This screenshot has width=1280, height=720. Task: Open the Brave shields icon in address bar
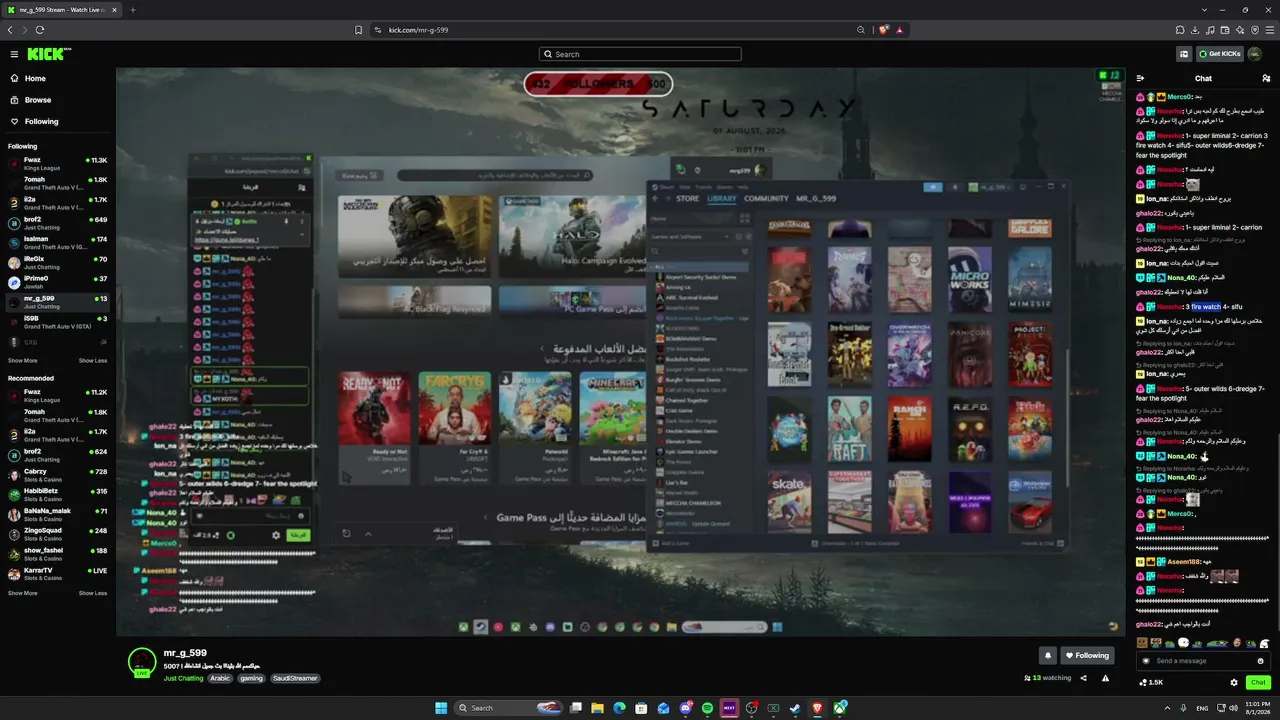(883, 30)
